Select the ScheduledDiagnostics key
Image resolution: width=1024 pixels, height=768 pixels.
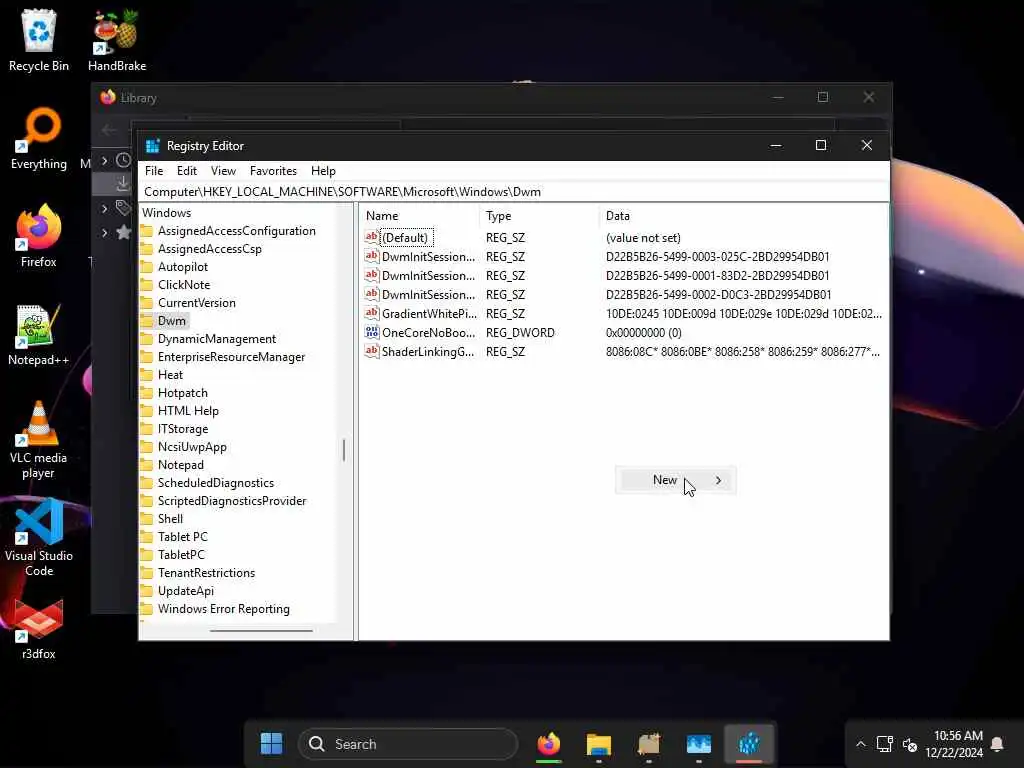pos(216,483)
